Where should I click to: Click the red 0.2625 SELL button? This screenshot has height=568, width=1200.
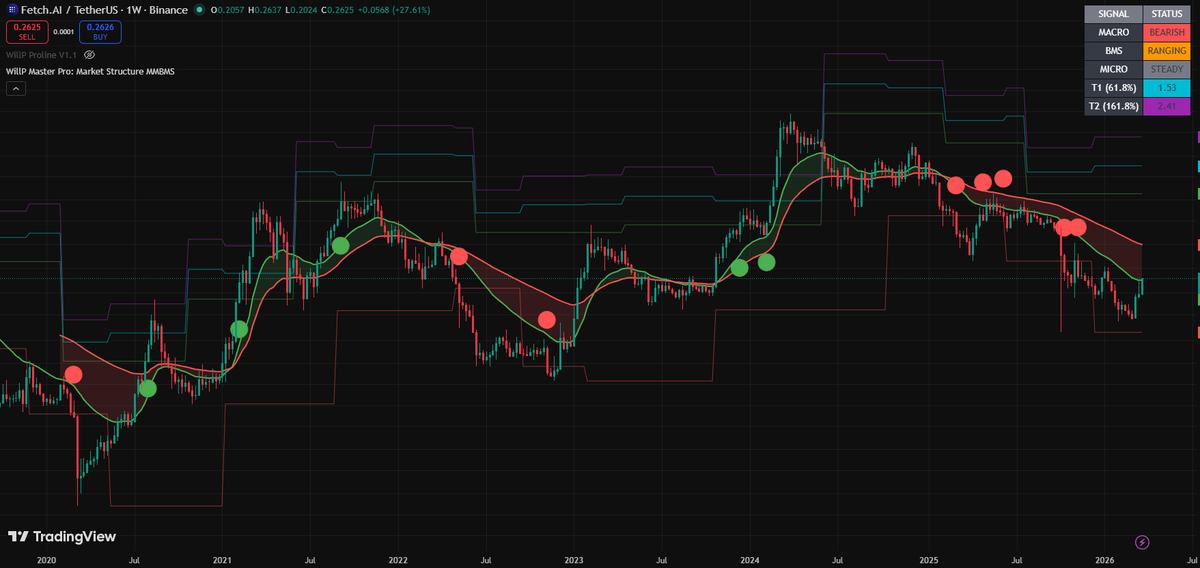(x=27, y=32)
